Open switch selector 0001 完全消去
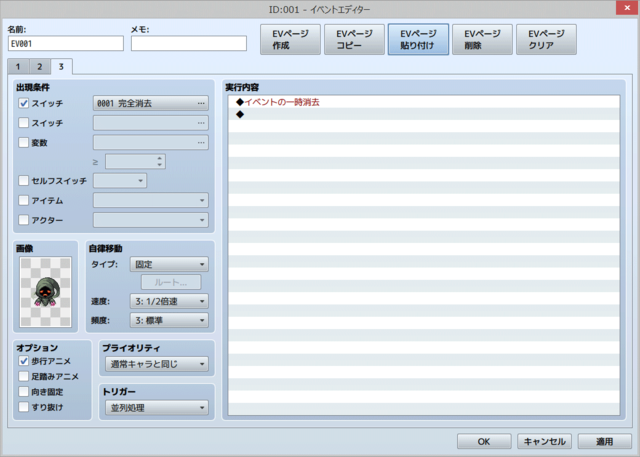The image size is (640, 457). [x=151, y=103]
